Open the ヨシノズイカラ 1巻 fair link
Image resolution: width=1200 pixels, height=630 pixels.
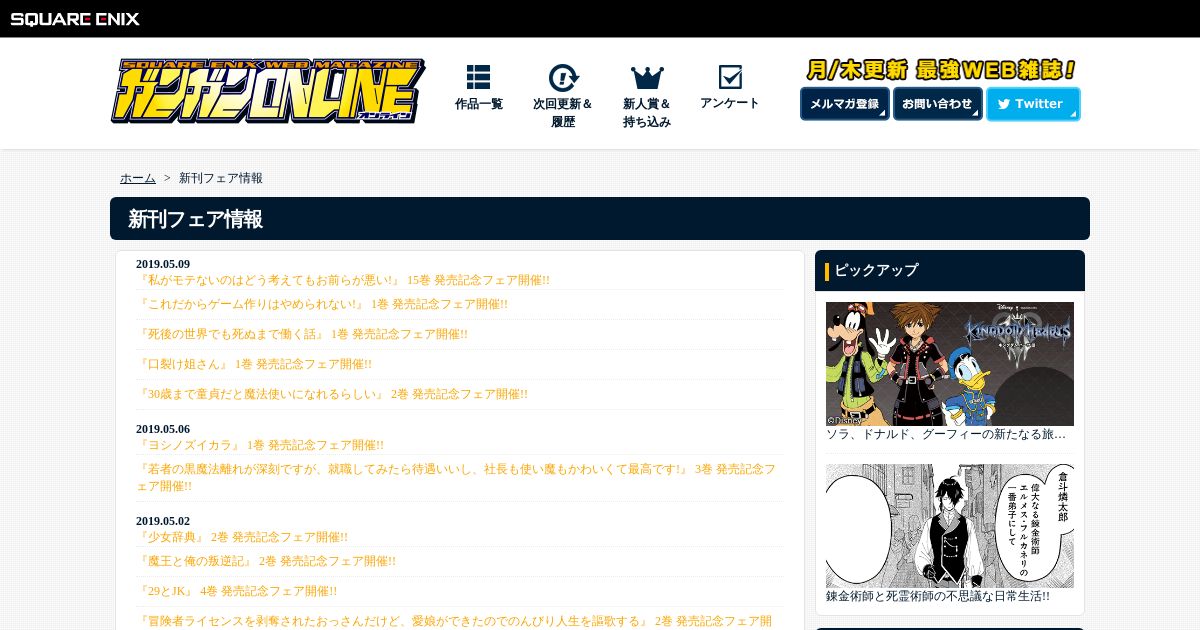click(260, 445)
